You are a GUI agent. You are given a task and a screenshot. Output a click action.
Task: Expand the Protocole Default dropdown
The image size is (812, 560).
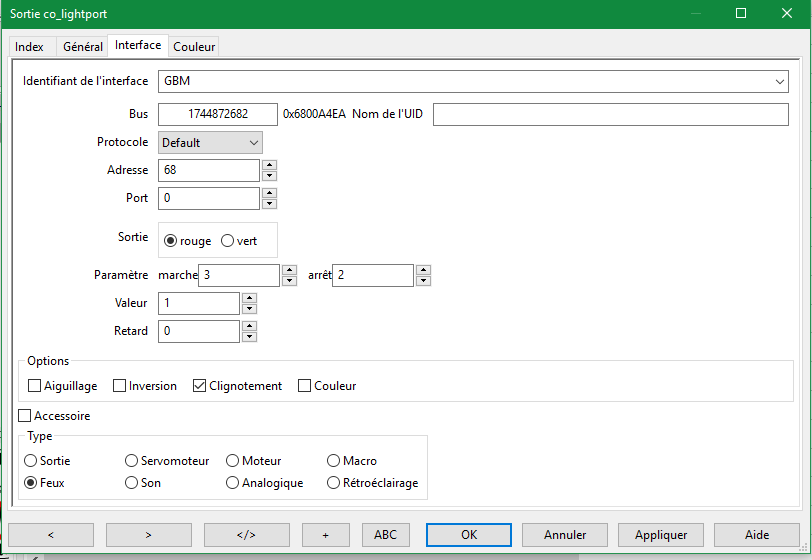coord(210,143)
